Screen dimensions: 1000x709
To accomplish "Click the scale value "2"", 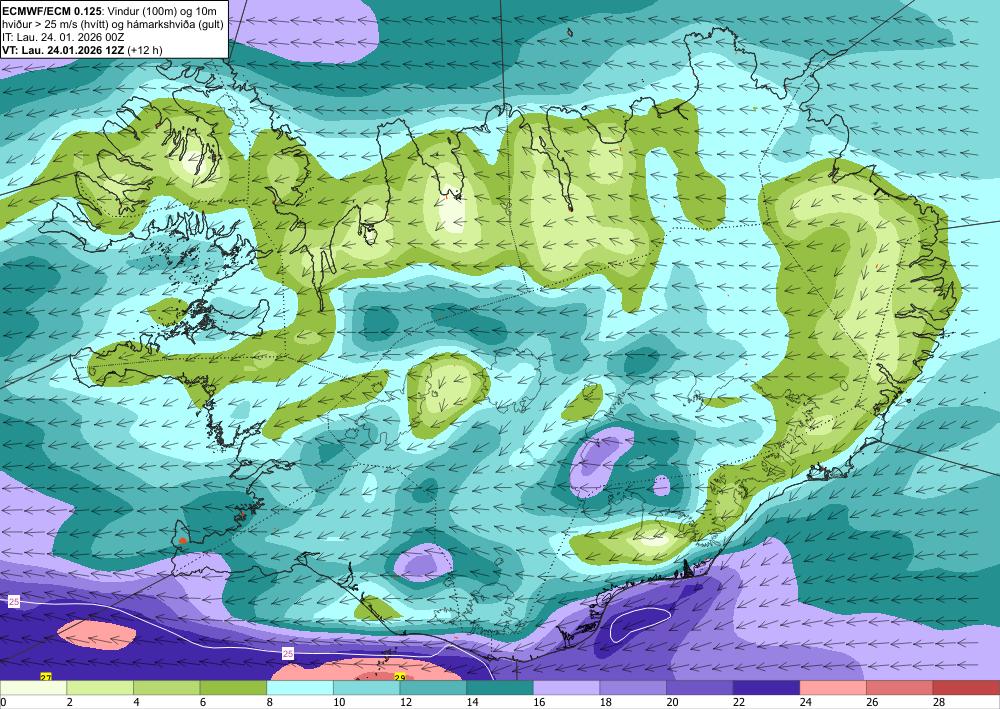I will 69,703.
